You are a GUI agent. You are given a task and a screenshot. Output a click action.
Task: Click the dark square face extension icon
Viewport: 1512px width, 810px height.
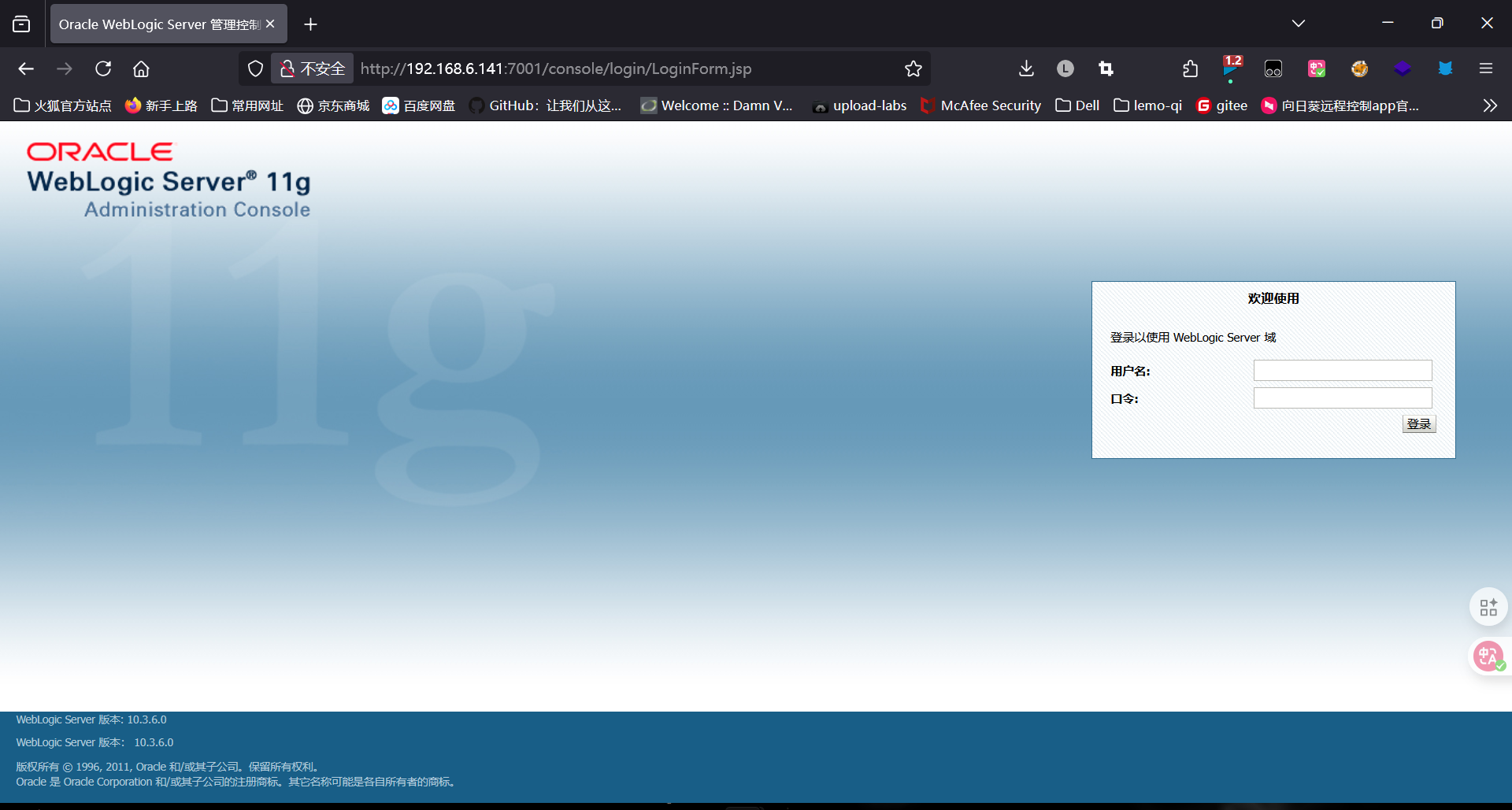(x=1273, y=68)
